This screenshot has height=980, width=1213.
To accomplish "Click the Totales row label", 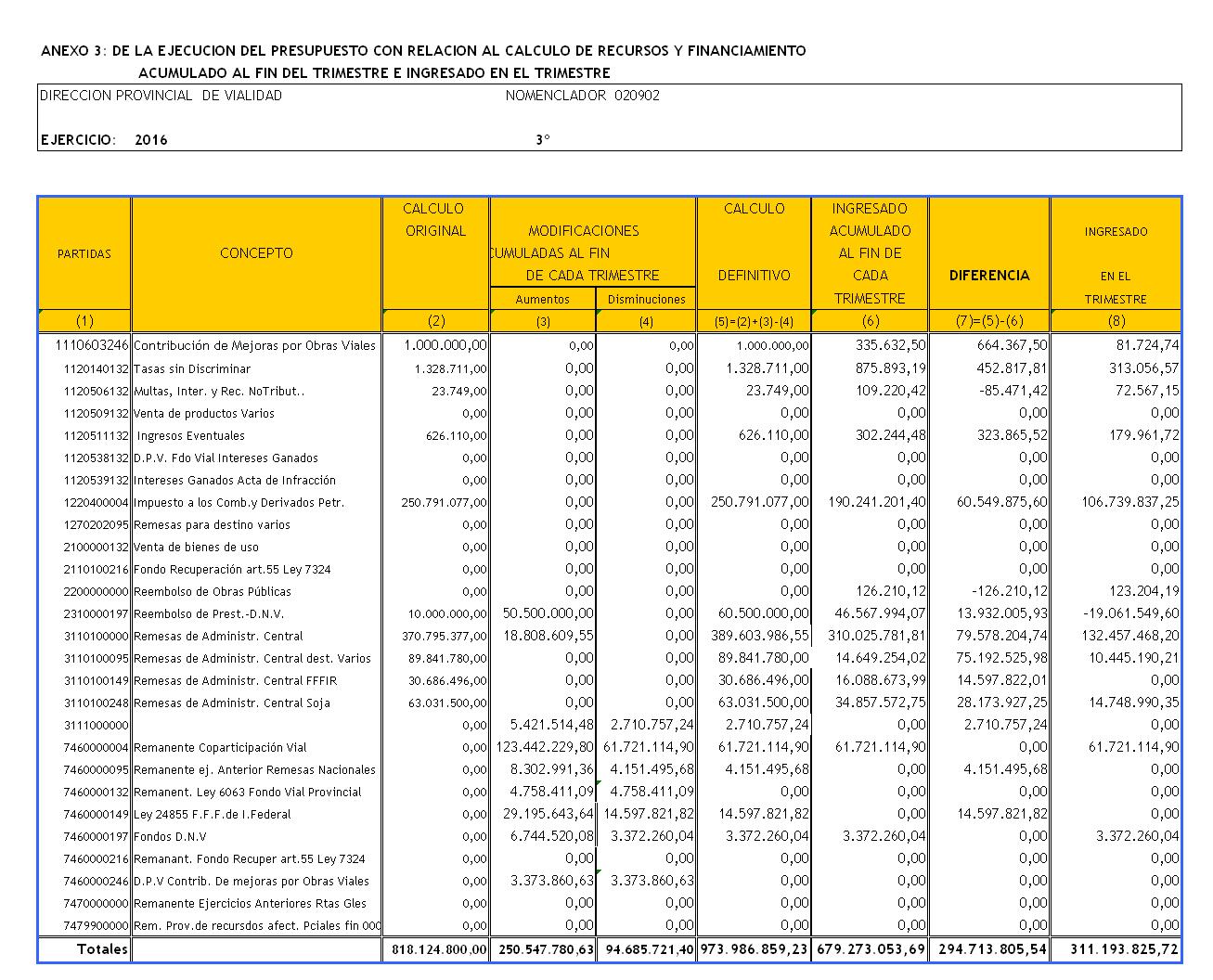I will [x=103, y=948].
